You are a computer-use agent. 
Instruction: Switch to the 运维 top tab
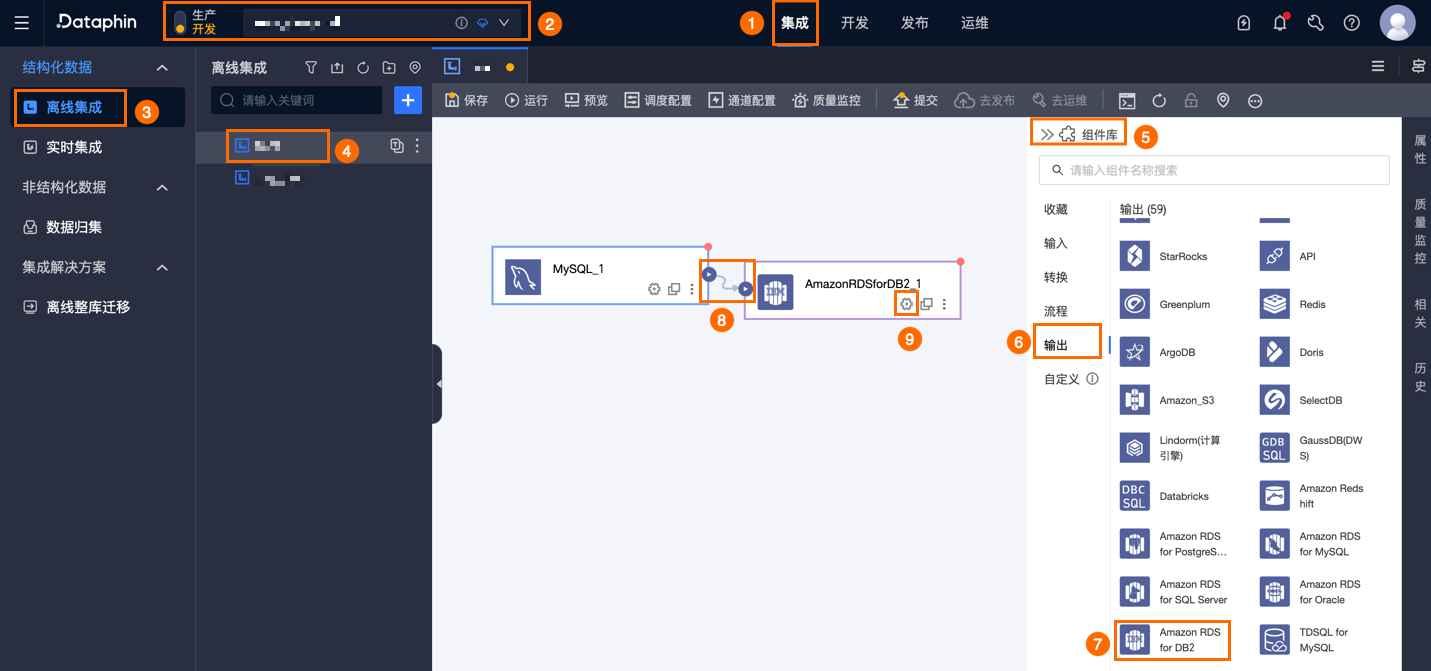[975, 22]
